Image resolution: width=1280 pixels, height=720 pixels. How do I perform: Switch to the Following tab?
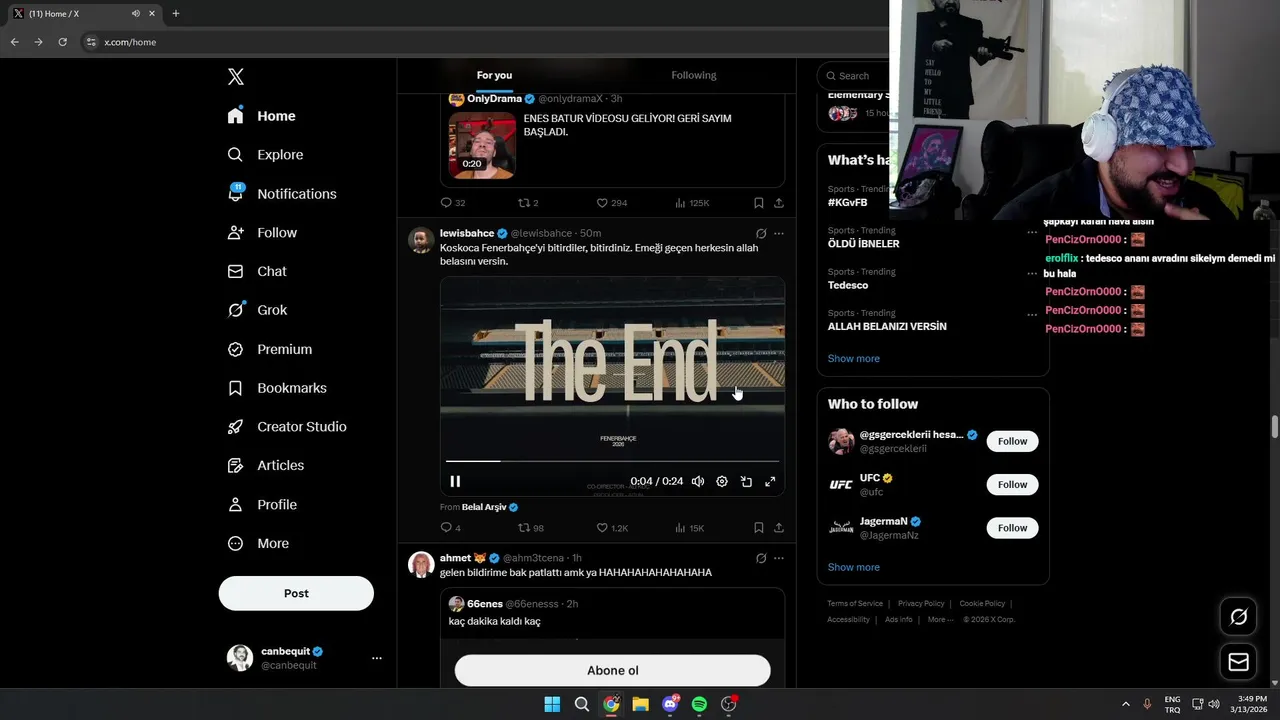694,75
